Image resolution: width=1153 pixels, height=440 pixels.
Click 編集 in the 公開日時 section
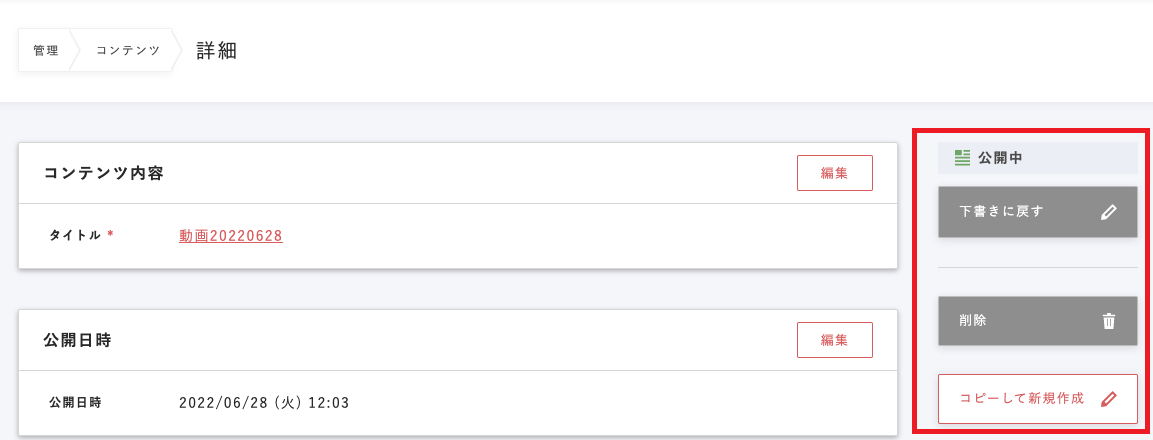[x=834, y=340]
